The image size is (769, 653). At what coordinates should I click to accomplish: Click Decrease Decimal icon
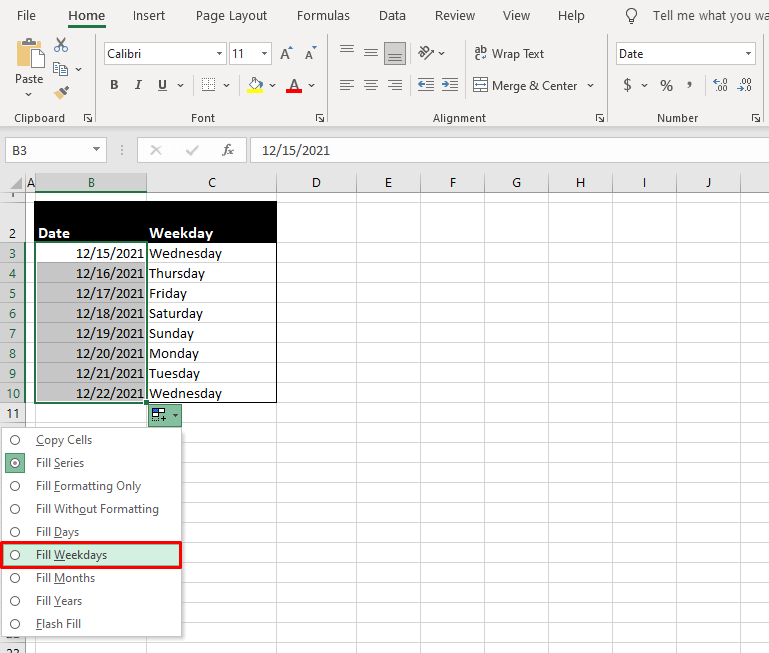[x=744, y=85]
